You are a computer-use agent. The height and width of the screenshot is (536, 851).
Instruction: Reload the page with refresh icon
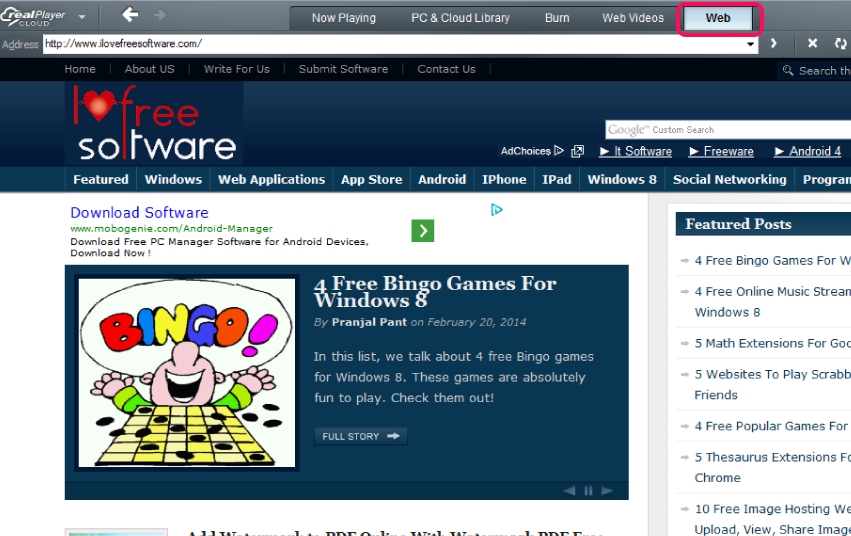[840, 44]
